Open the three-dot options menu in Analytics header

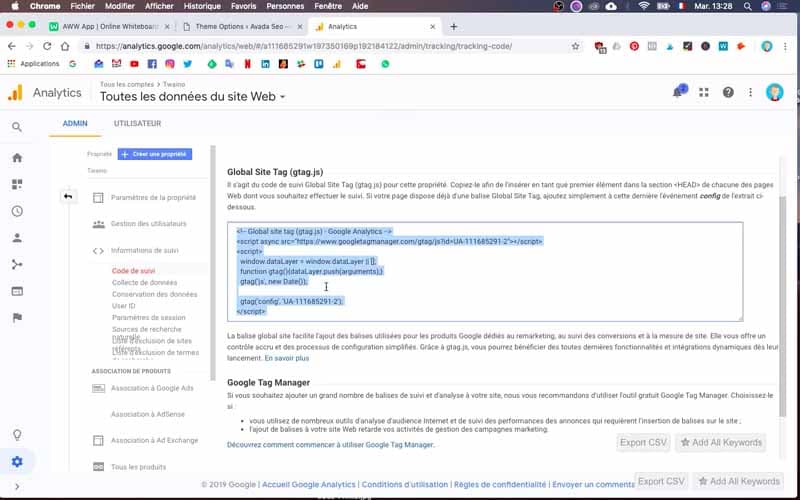(x=751, y=92)
